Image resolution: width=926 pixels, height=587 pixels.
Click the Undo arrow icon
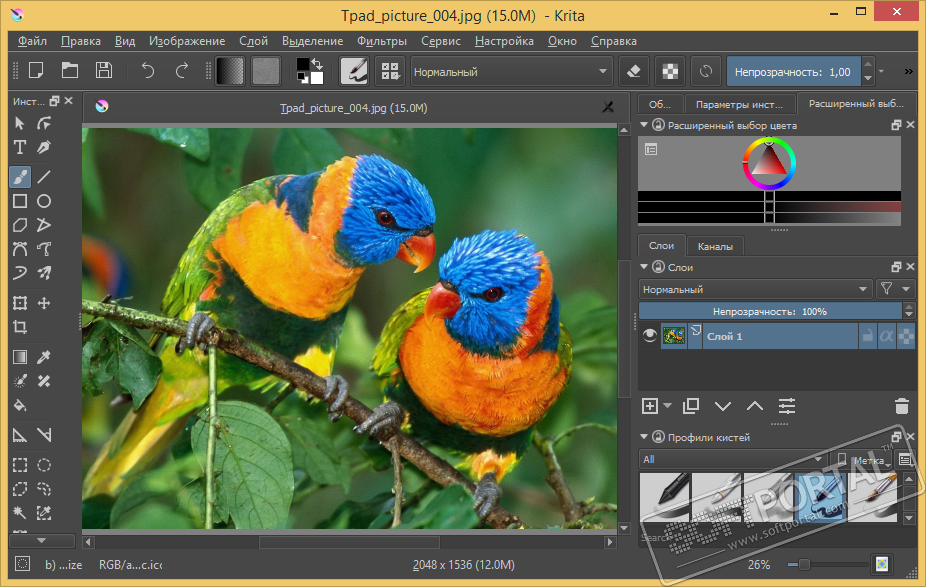(148, 71)
